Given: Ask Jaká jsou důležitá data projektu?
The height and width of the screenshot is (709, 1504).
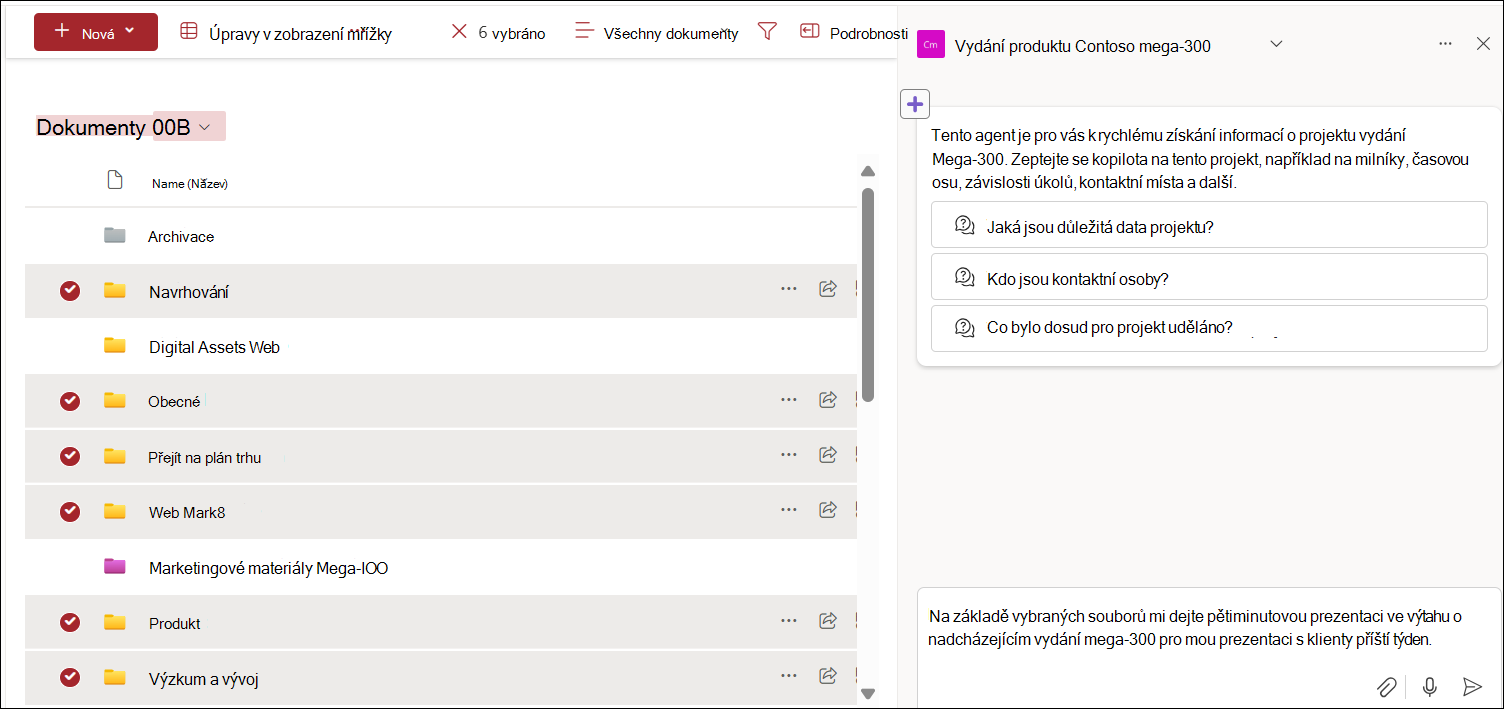Looking at the screenshot, I should (1209, 226).
